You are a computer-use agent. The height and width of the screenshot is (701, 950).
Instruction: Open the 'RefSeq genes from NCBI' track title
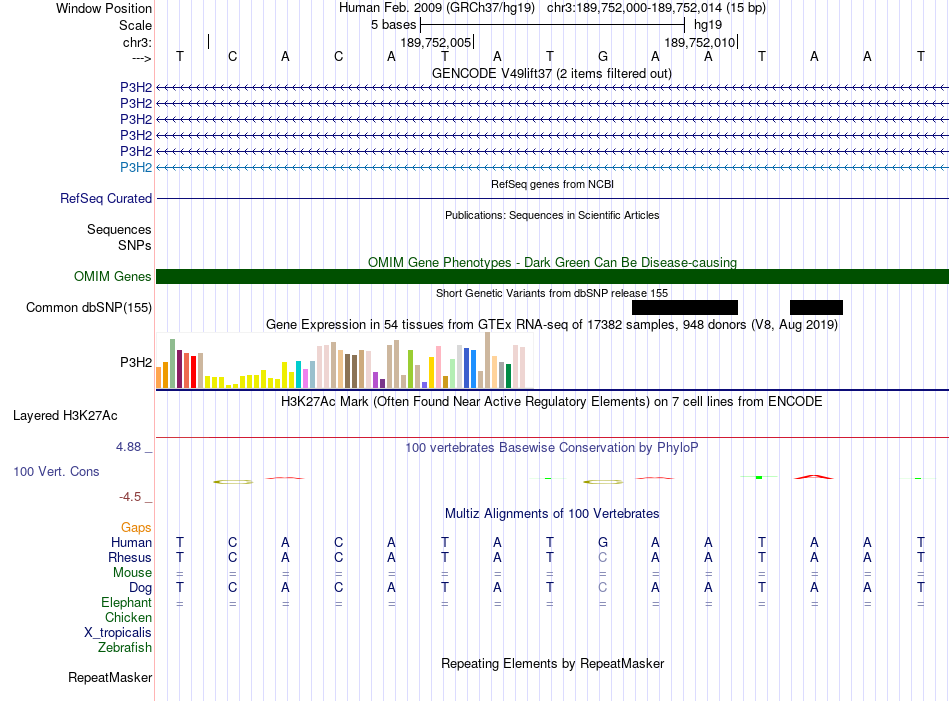[x=552, y=184]
